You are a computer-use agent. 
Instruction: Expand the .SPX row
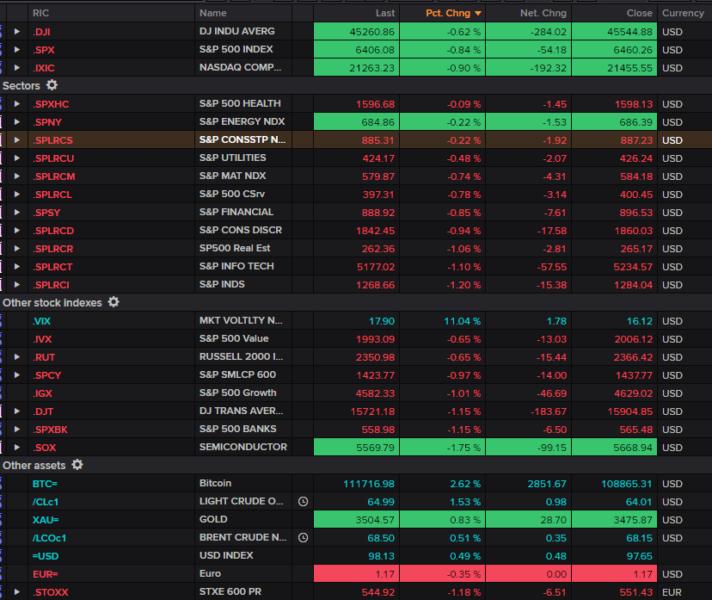[x=17, y=50]
